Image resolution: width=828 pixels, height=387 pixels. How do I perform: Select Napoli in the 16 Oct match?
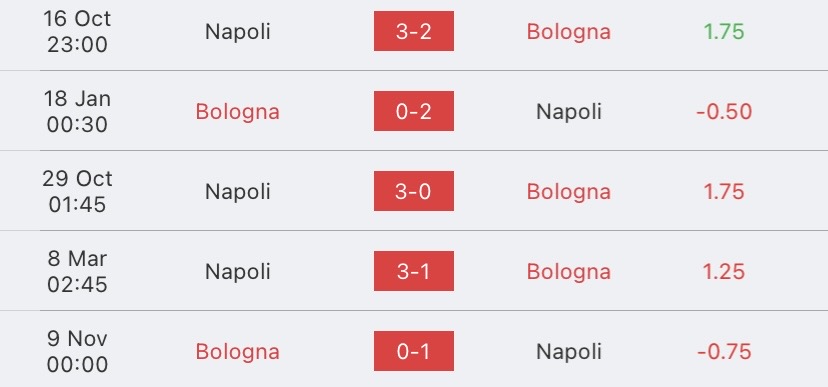(238, 32)
